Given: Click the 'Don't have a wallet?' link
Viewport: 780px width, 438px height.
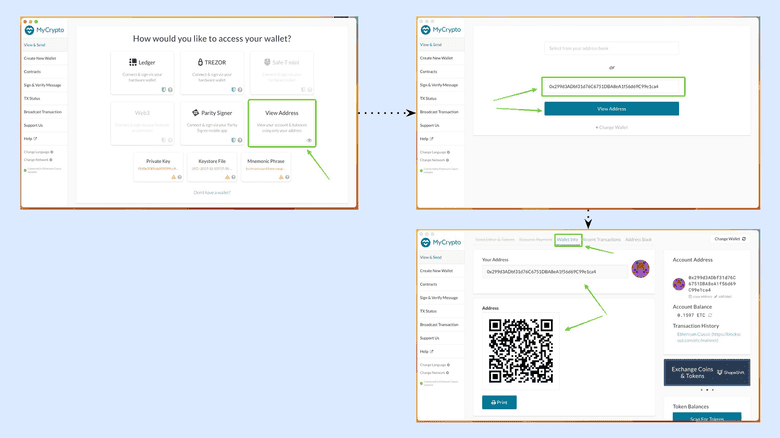Looking at the screenshot, I should [x=211, y=191].
